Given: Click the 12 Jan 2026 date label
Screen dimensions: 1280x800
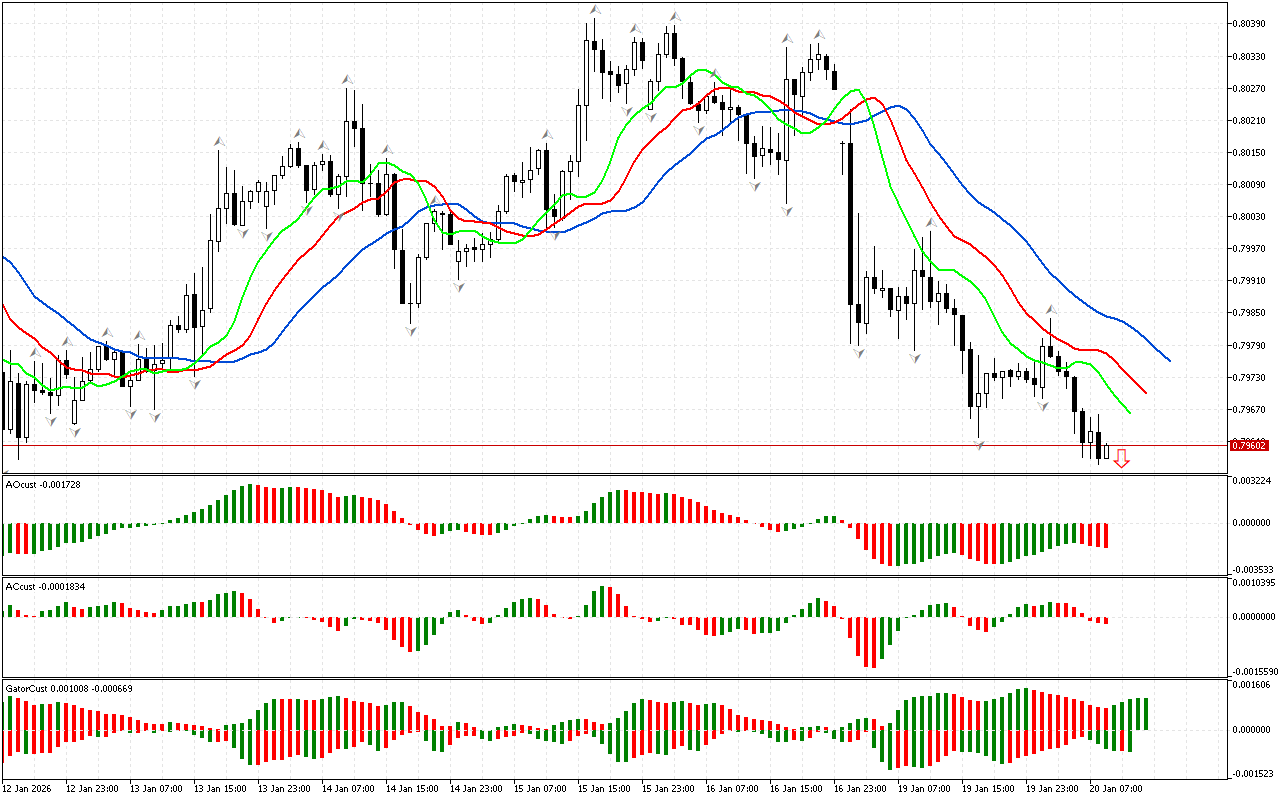Looking at the screenshot, I should point(27,788).
